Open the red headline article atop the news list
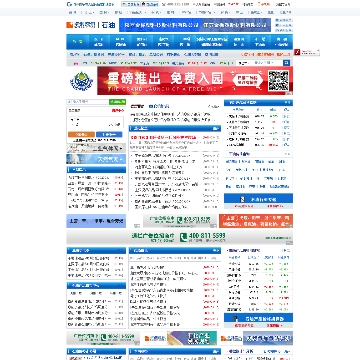 [164, 137]
